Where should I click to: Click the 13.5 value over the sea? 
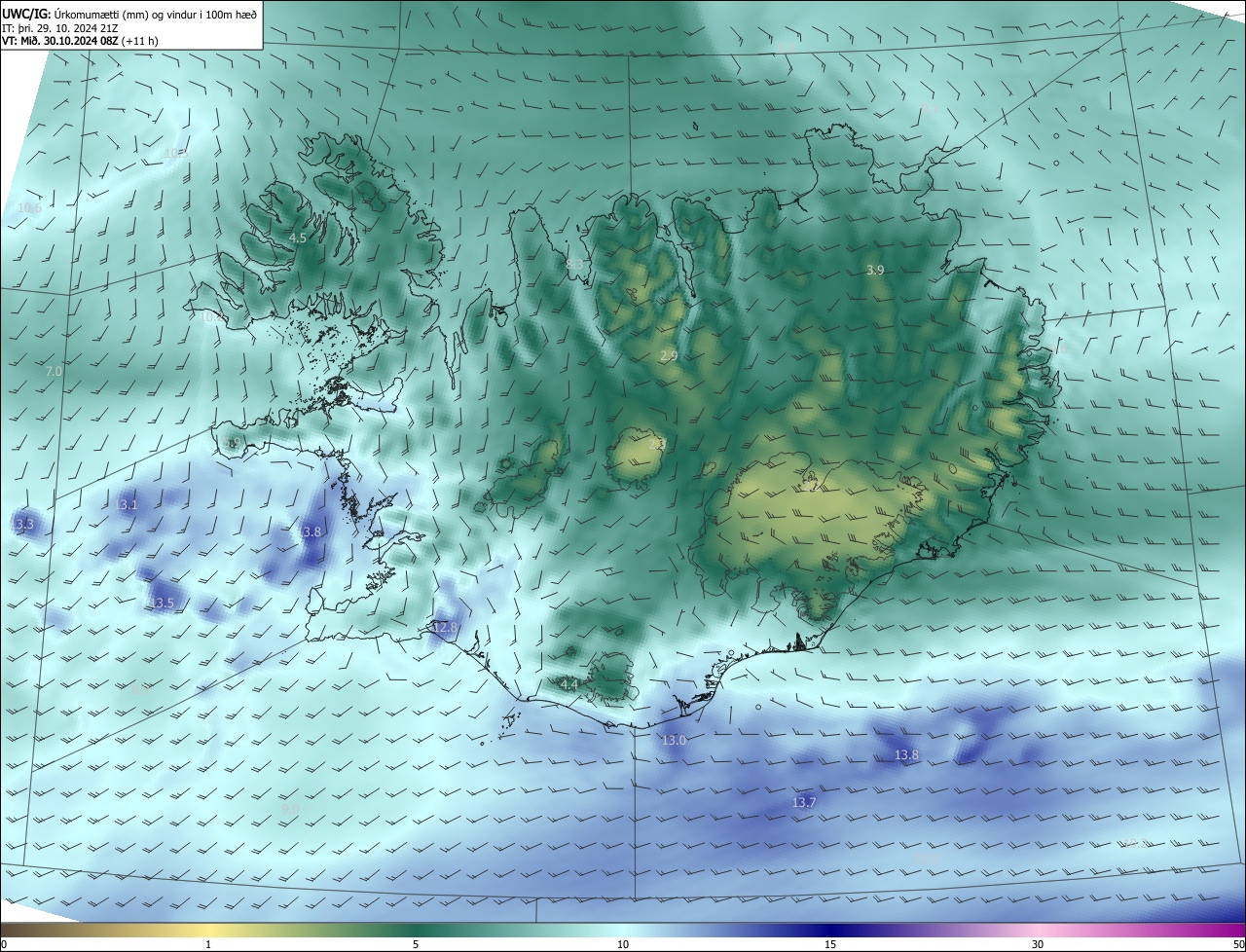[162, 604]
